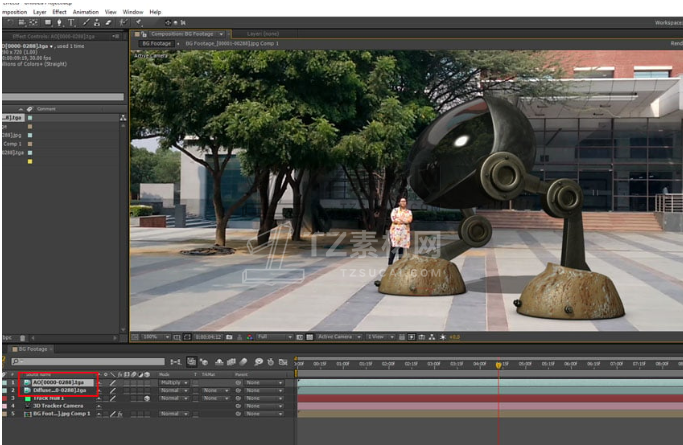
Task: Select the Rotation tool
Action: [x=10, y=22]
